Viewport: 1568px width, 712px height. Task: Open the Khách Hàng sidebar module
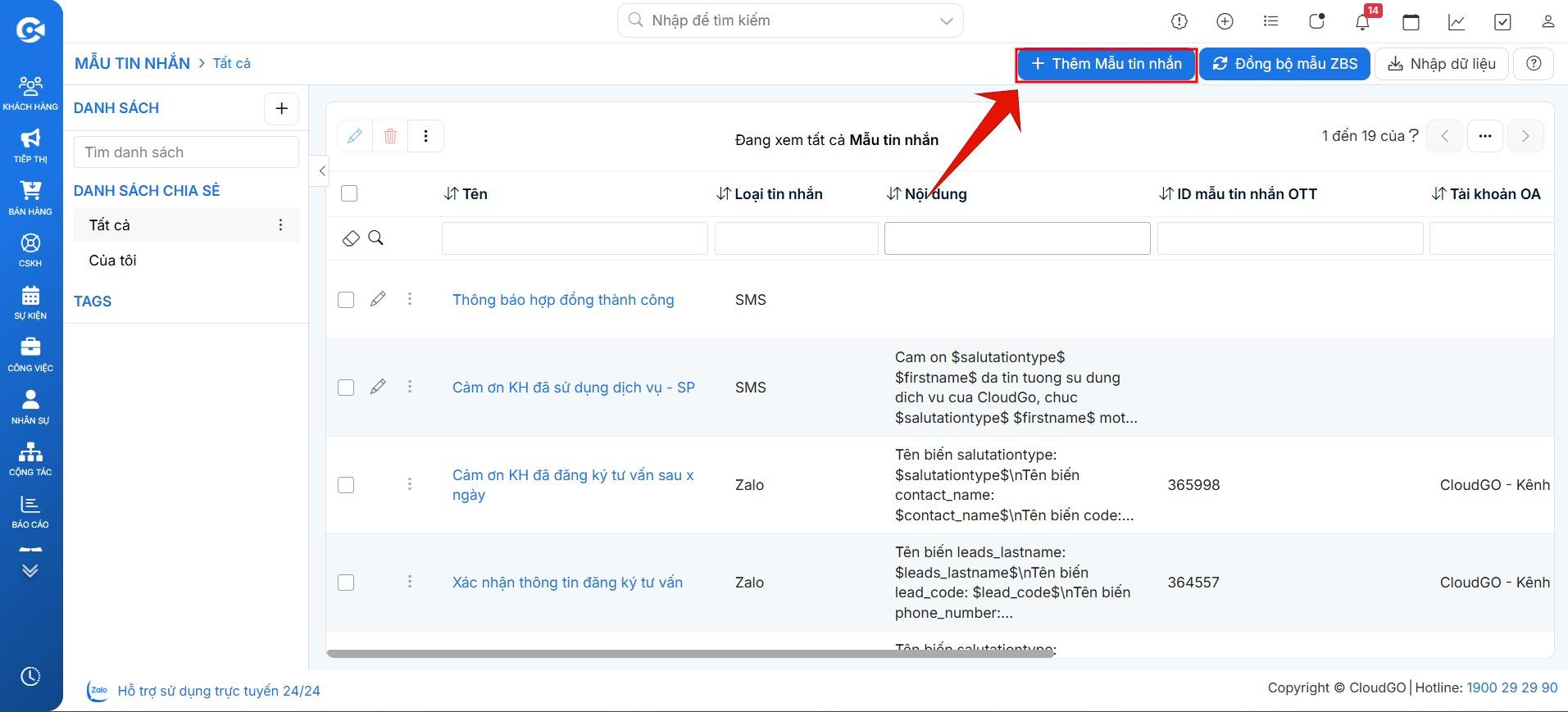30,93
